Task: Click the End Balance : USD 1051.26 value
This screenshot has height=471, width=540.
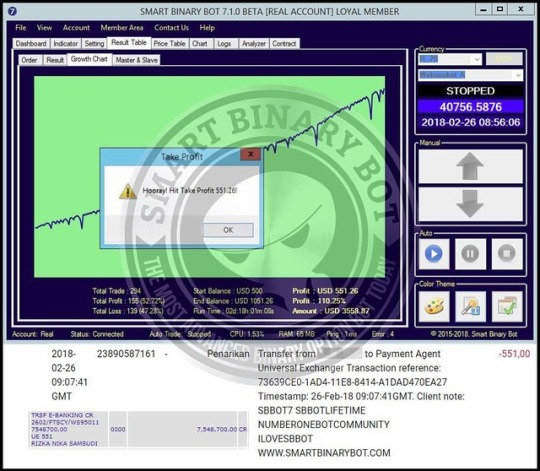Action: click(233, 301)
